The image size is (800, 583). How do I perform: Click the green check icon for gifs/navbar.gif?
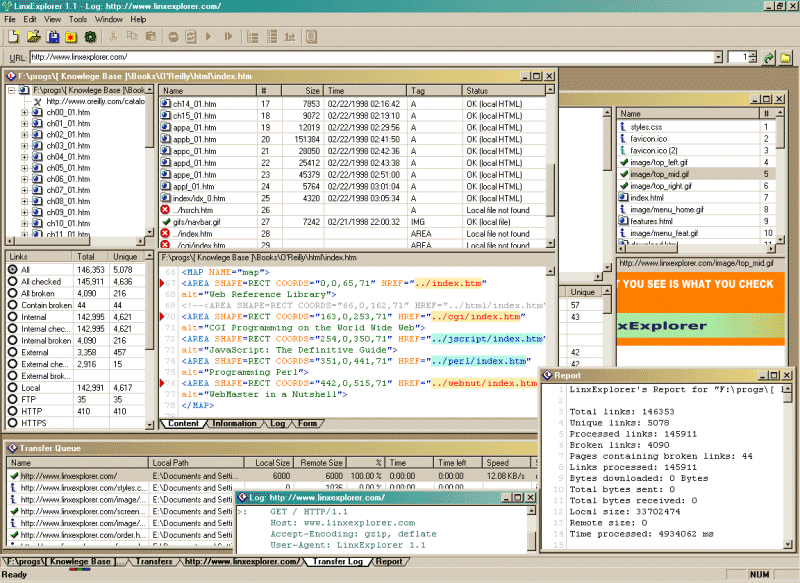click(166, 222)
